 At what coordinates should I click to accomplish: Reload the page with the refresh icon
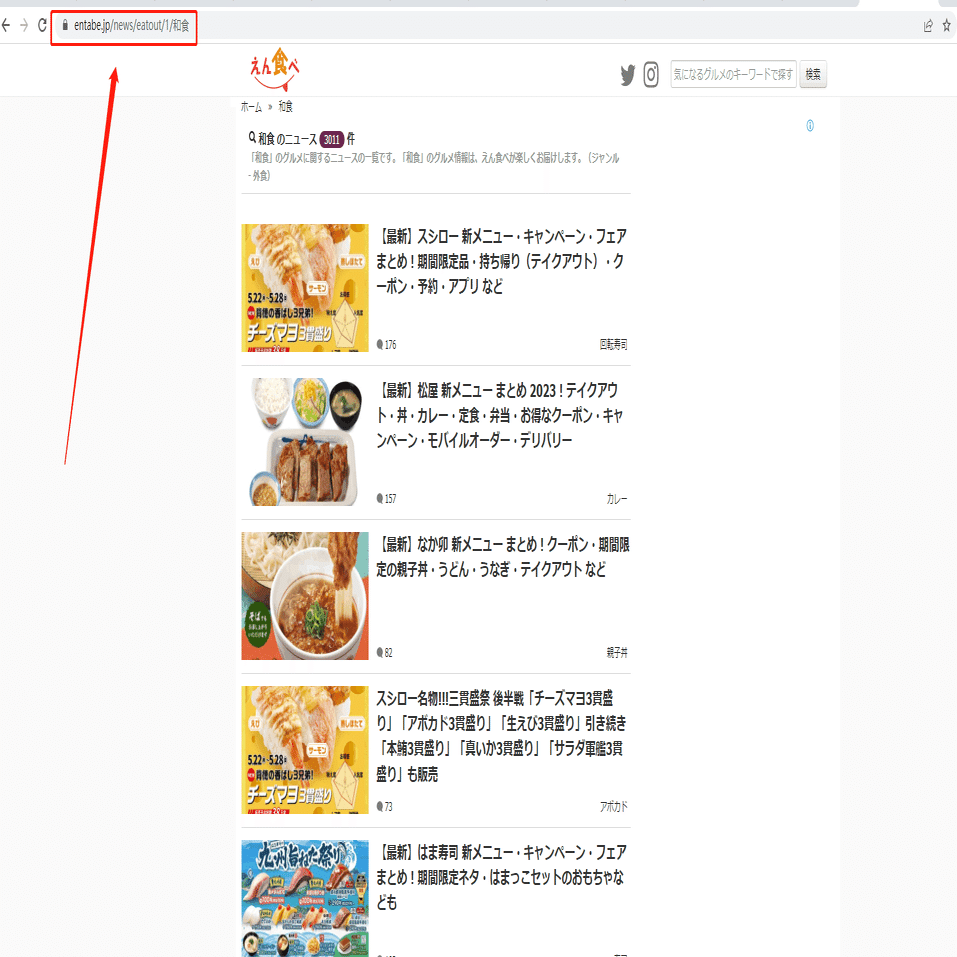coord(42,26)
